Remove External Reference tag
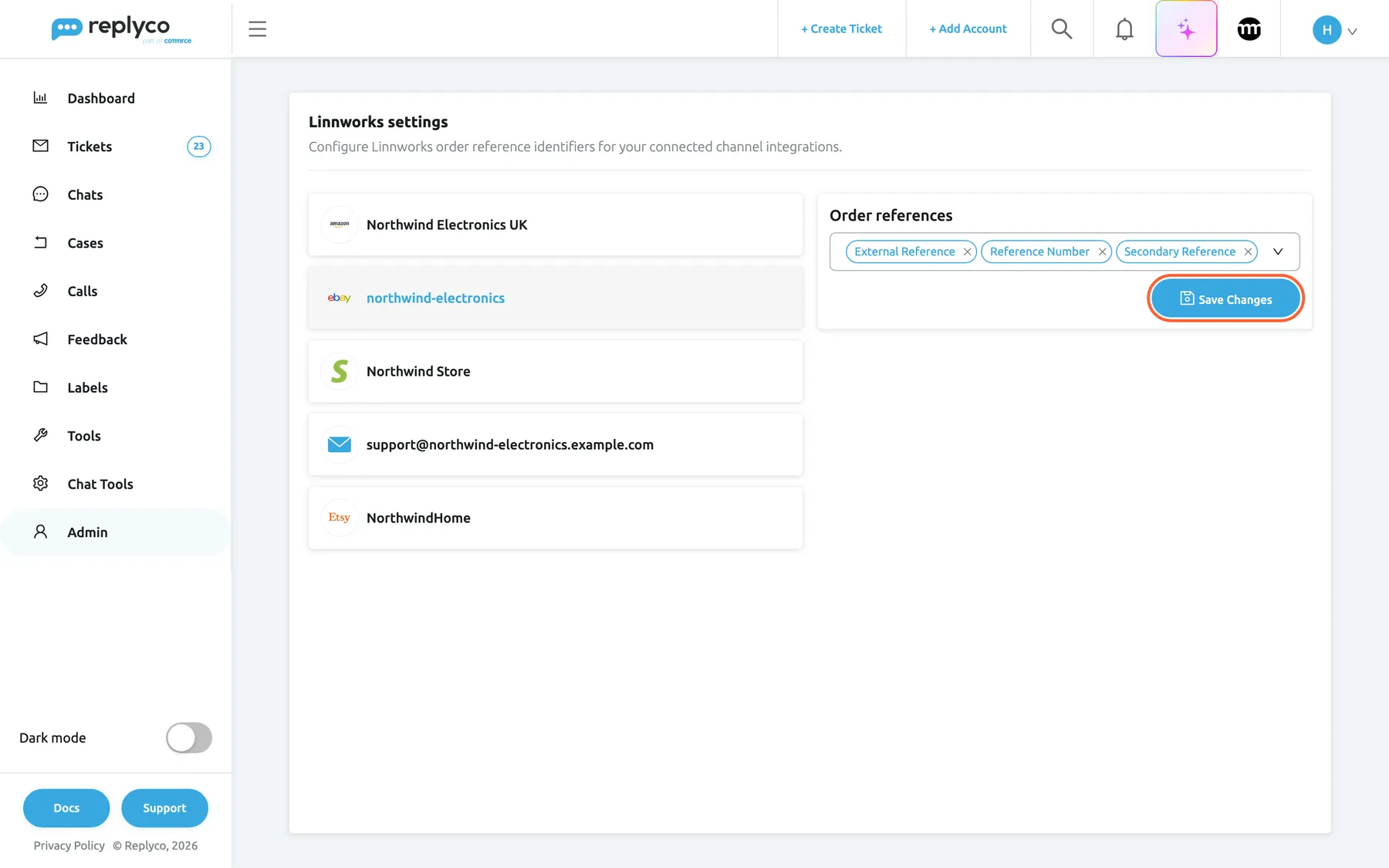Screen dimensions: 1389x868 point(967,252)
